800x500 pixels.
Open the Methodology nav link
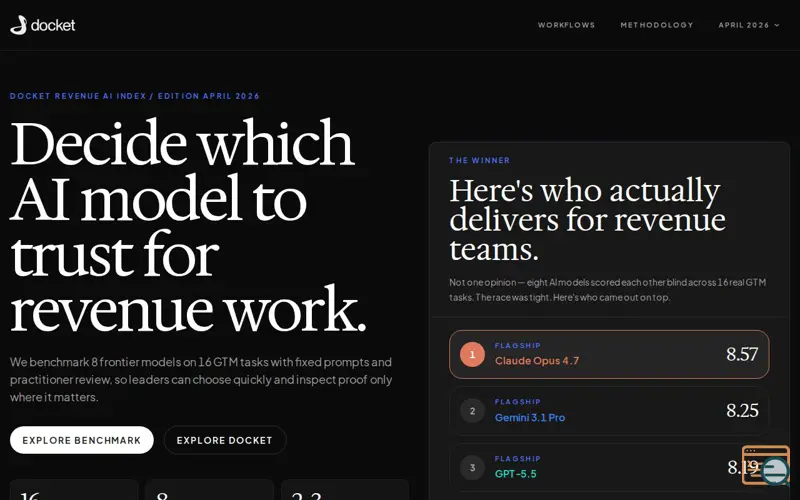[x=657, y=25]
